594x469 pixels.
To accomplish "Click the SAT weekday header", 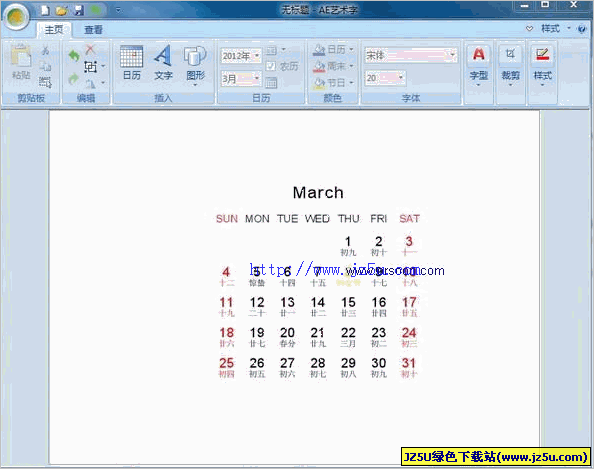I will point(409,219).
